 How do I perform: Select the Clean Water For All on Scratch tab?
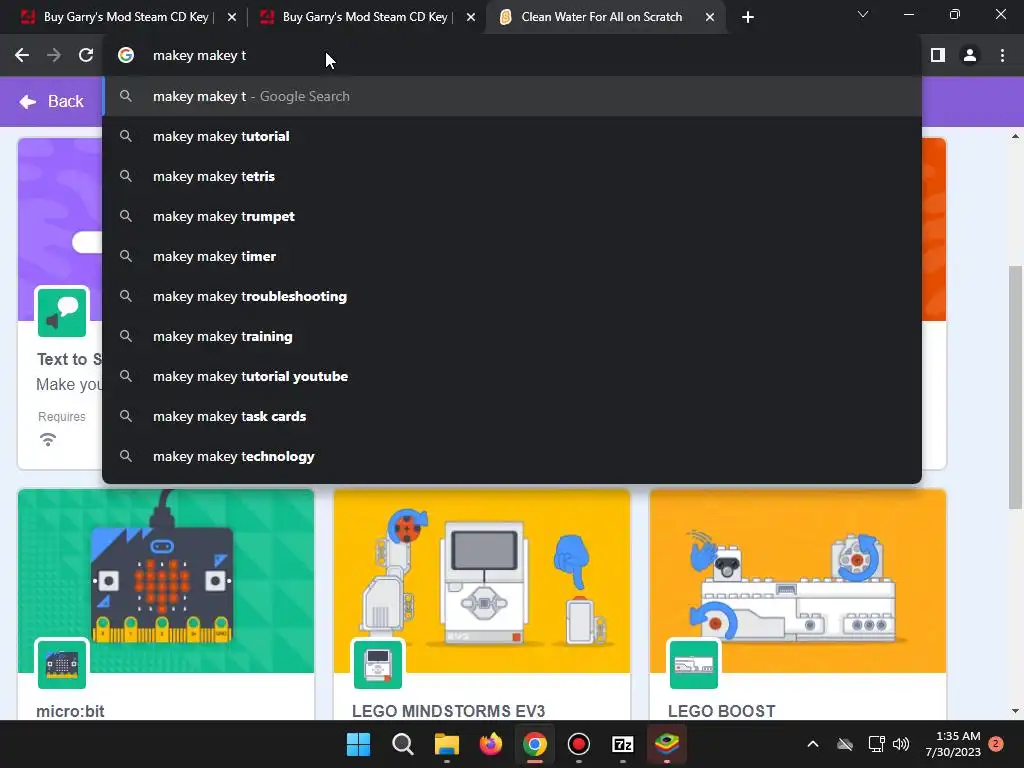601,17
